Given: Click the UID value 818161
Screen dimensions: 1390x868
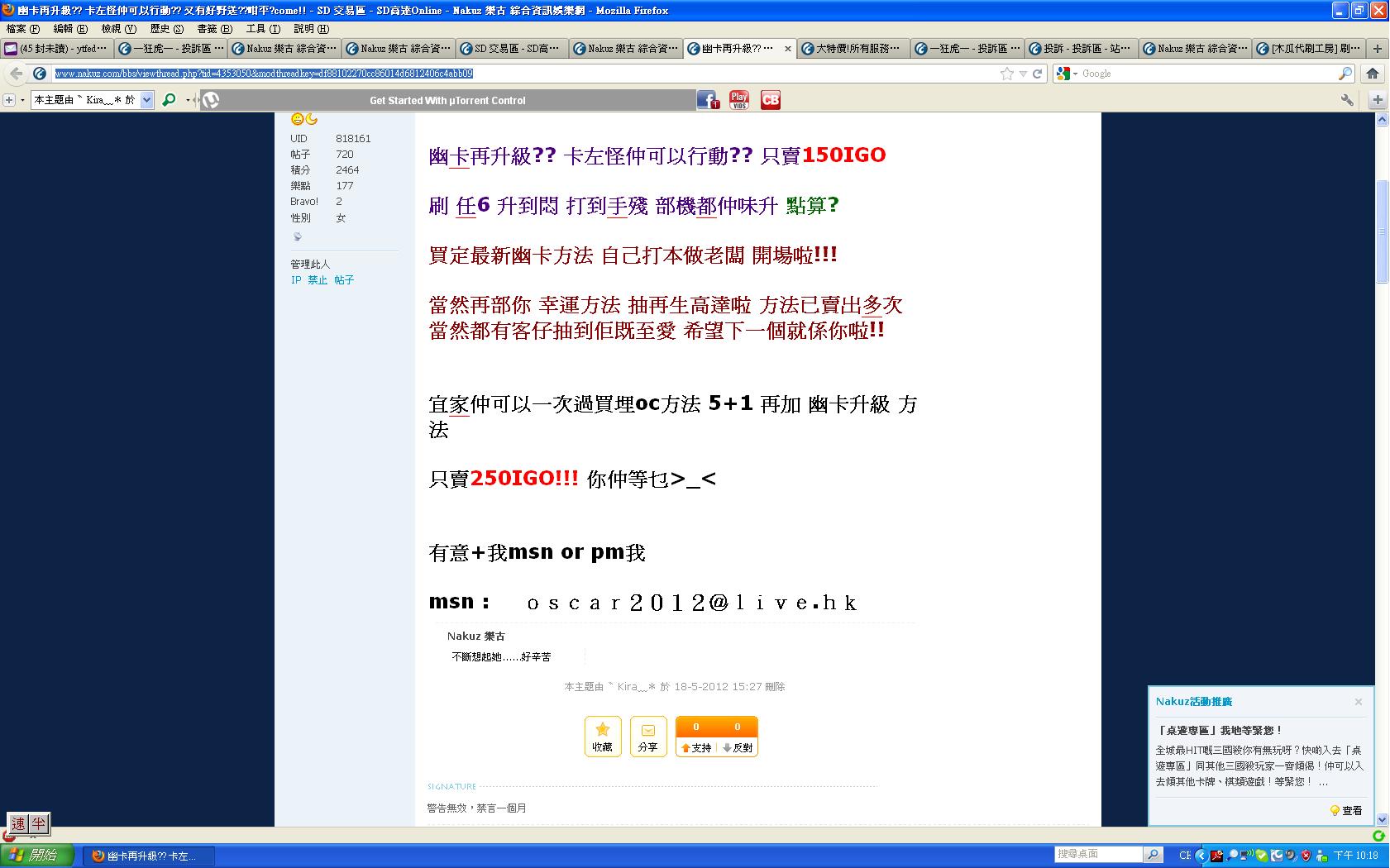Looking at the screenshot, I should (x=353, y=139).
